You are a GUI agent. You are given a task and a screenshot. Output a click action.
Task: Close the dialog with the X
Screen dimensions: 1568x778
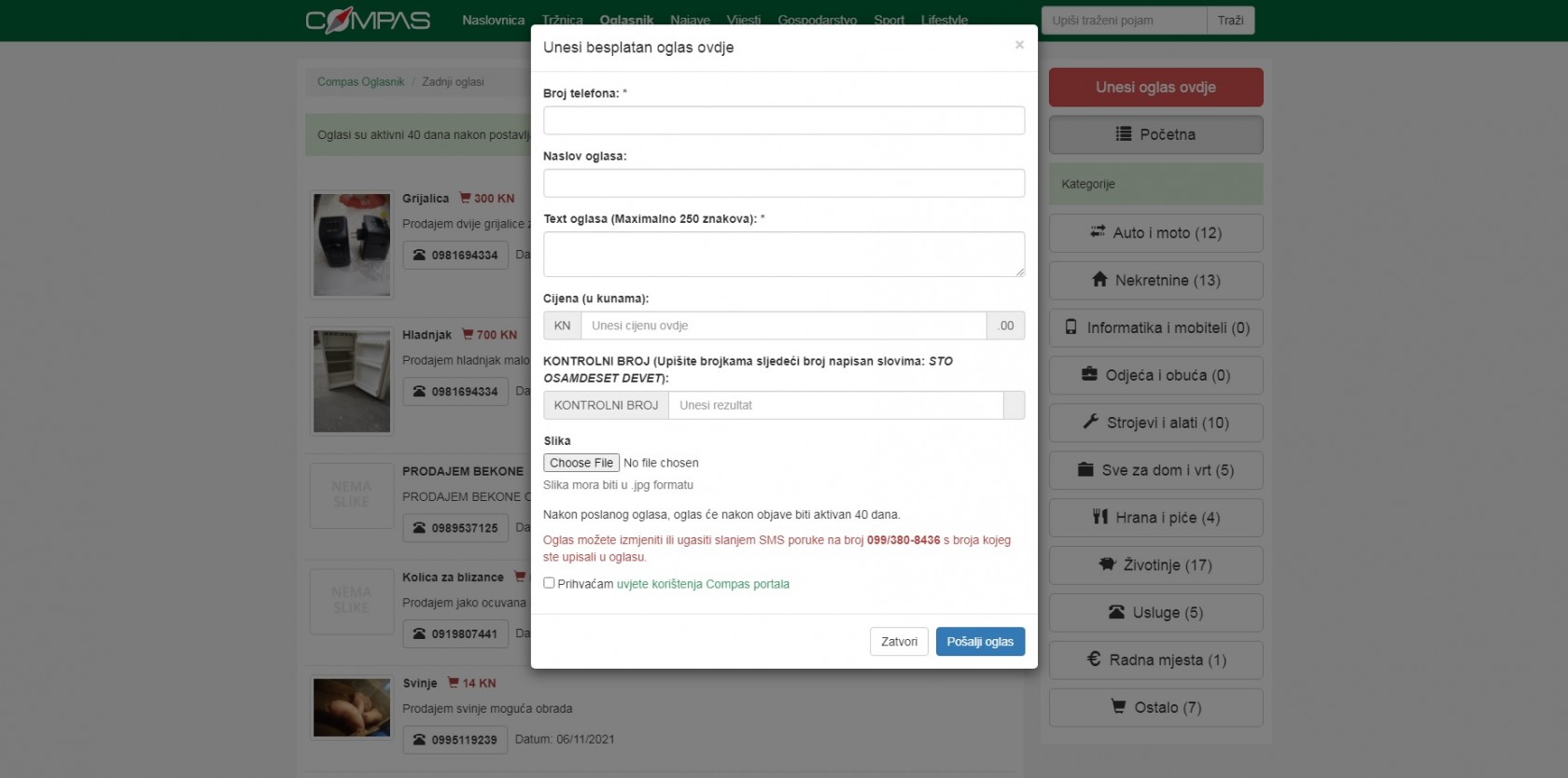(1019, 45)
